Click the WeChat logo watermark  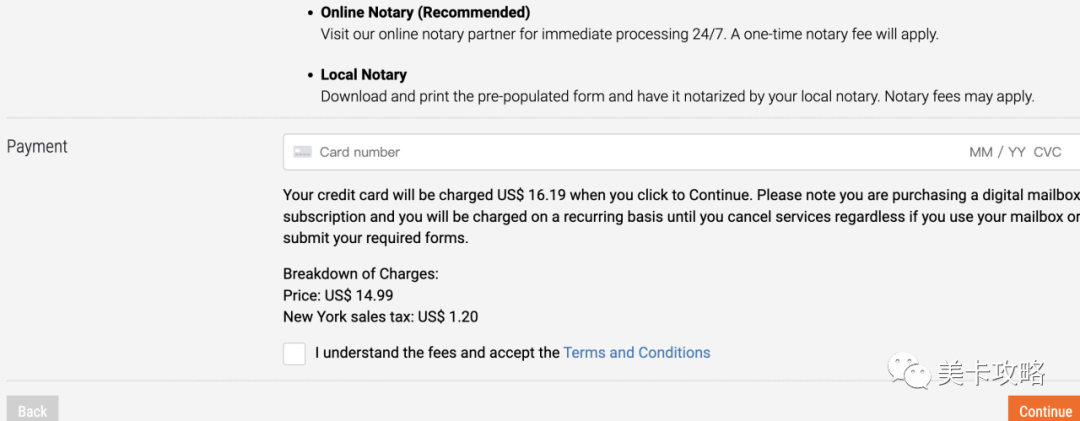tap(912, 374)
